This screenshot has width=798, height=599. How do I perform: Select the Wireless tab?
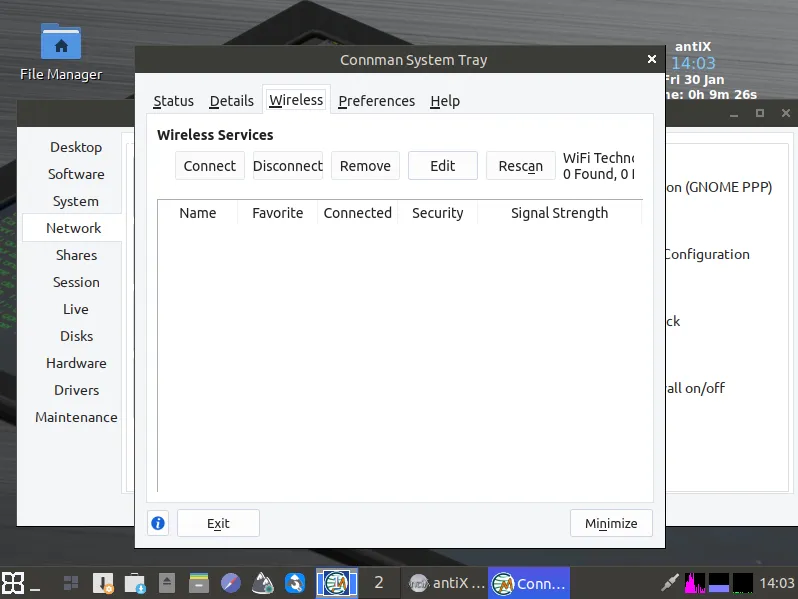click(x=296, y=100)
